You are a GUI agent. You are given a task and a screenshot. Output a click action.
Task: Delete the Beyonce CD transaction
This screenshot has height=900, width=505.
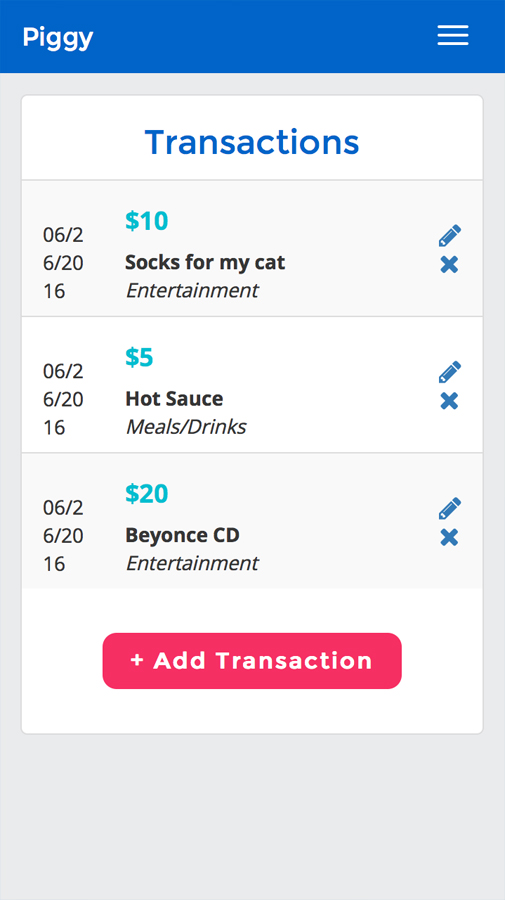[449, 537]
